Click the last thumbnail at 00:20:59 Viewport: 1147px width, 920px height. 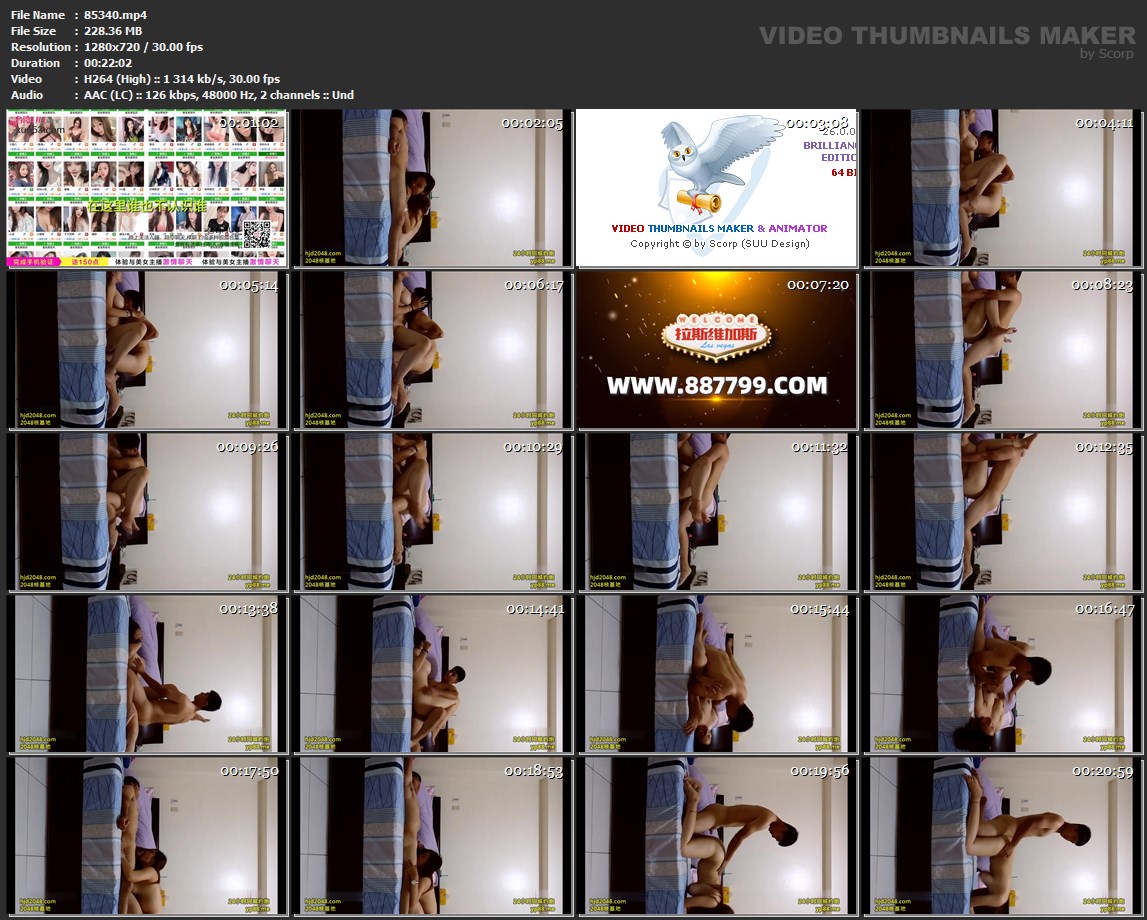pyautogui.click(x=1001, y=836)
